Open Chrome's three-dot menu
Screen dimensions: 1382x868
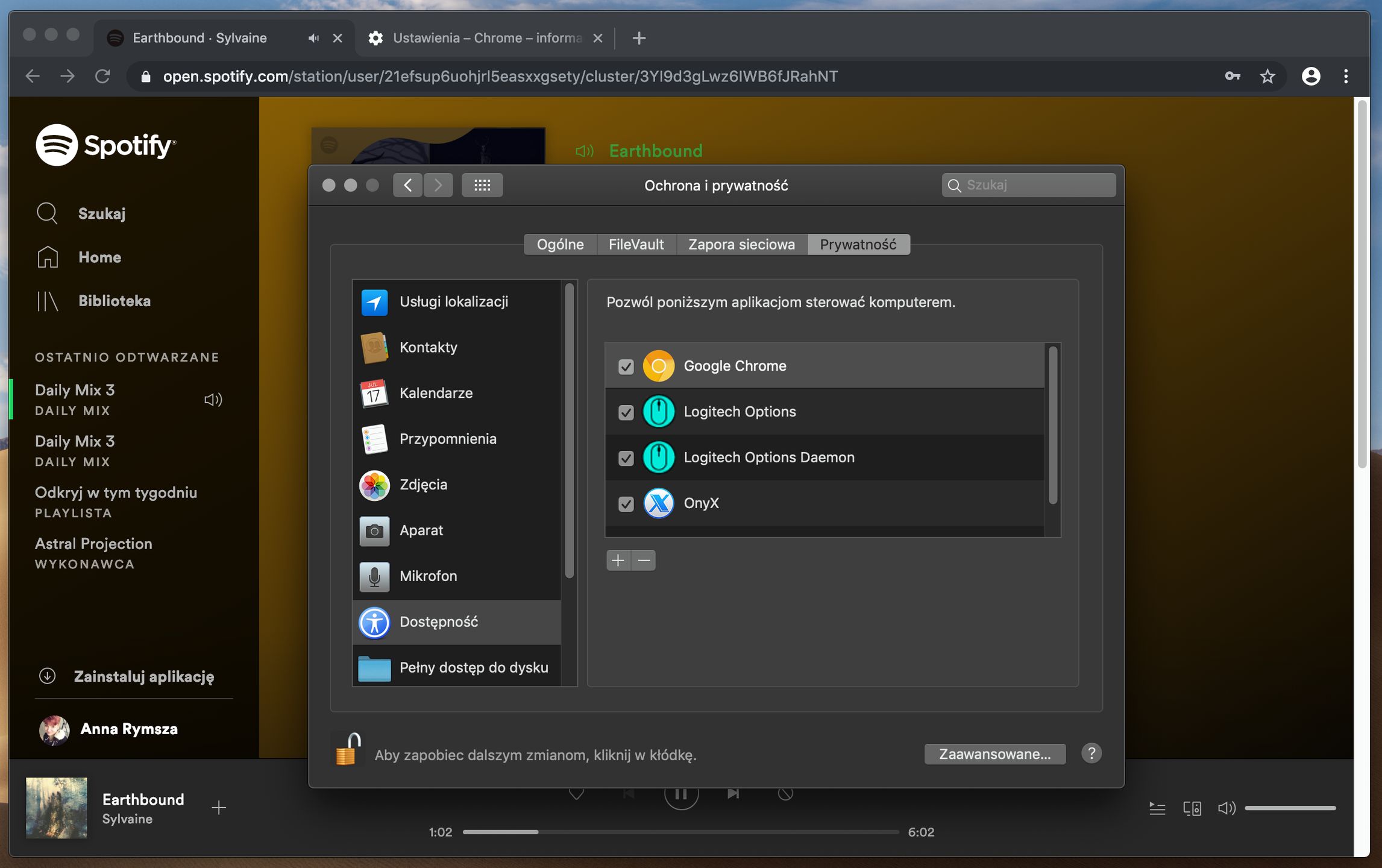(x=1346, y=77)
